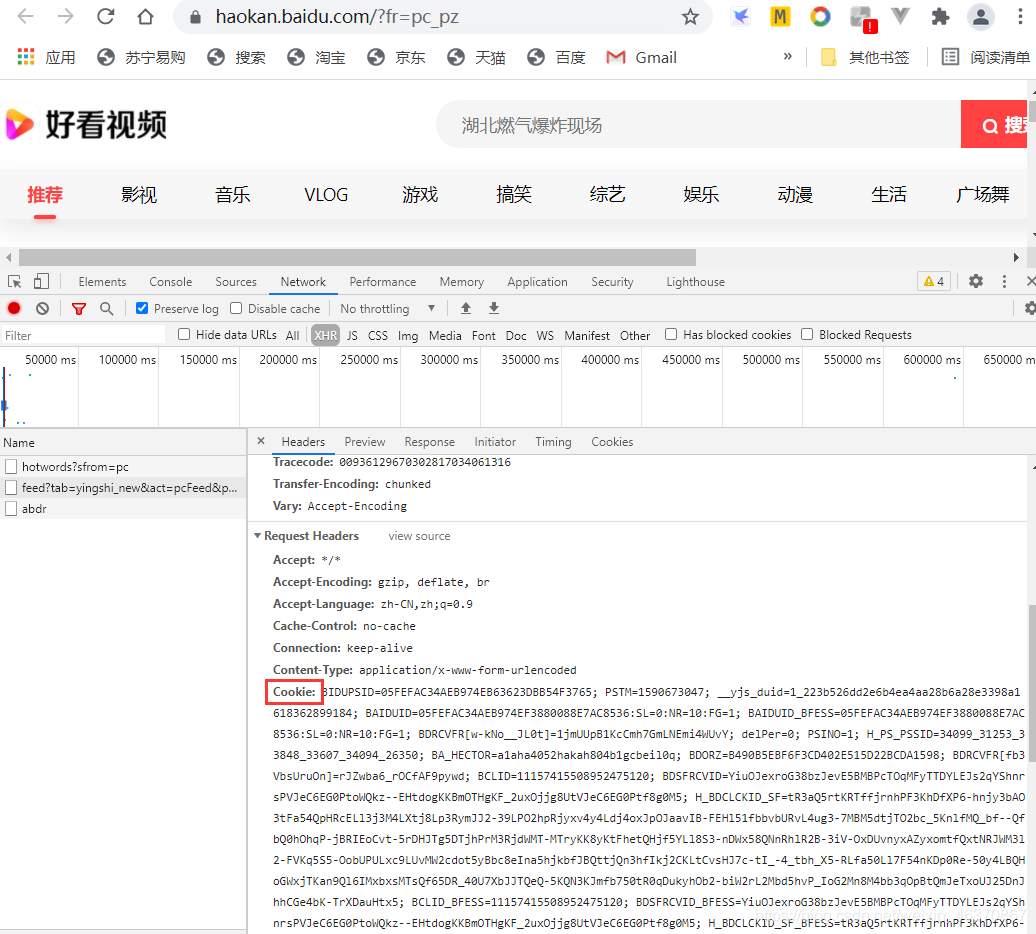Open the Chrome profile avatar
This screenshot has height=934, width=1036.
tap(981, 17)
